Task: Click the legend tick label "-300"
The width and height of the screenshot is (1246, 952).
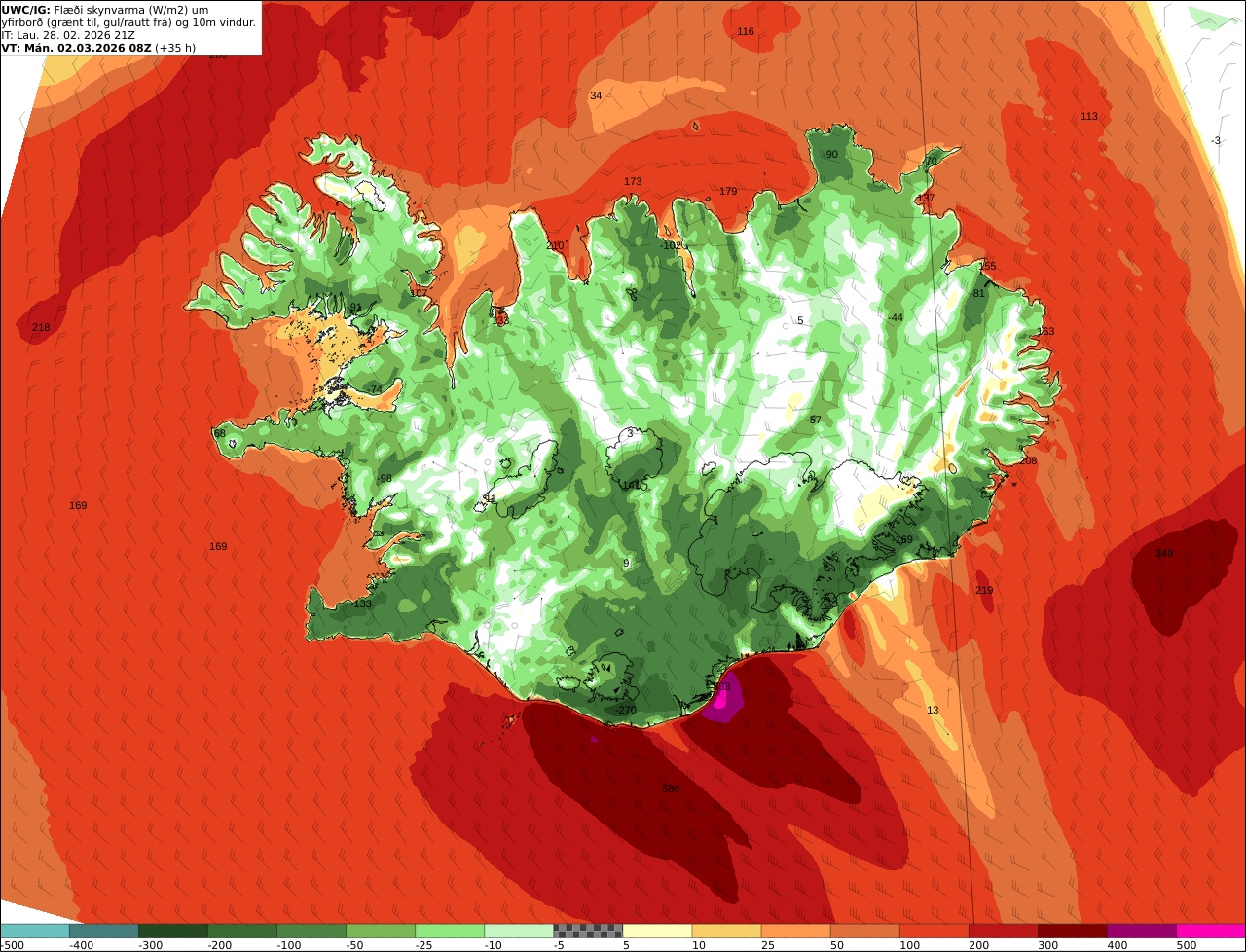Action: 149,945
